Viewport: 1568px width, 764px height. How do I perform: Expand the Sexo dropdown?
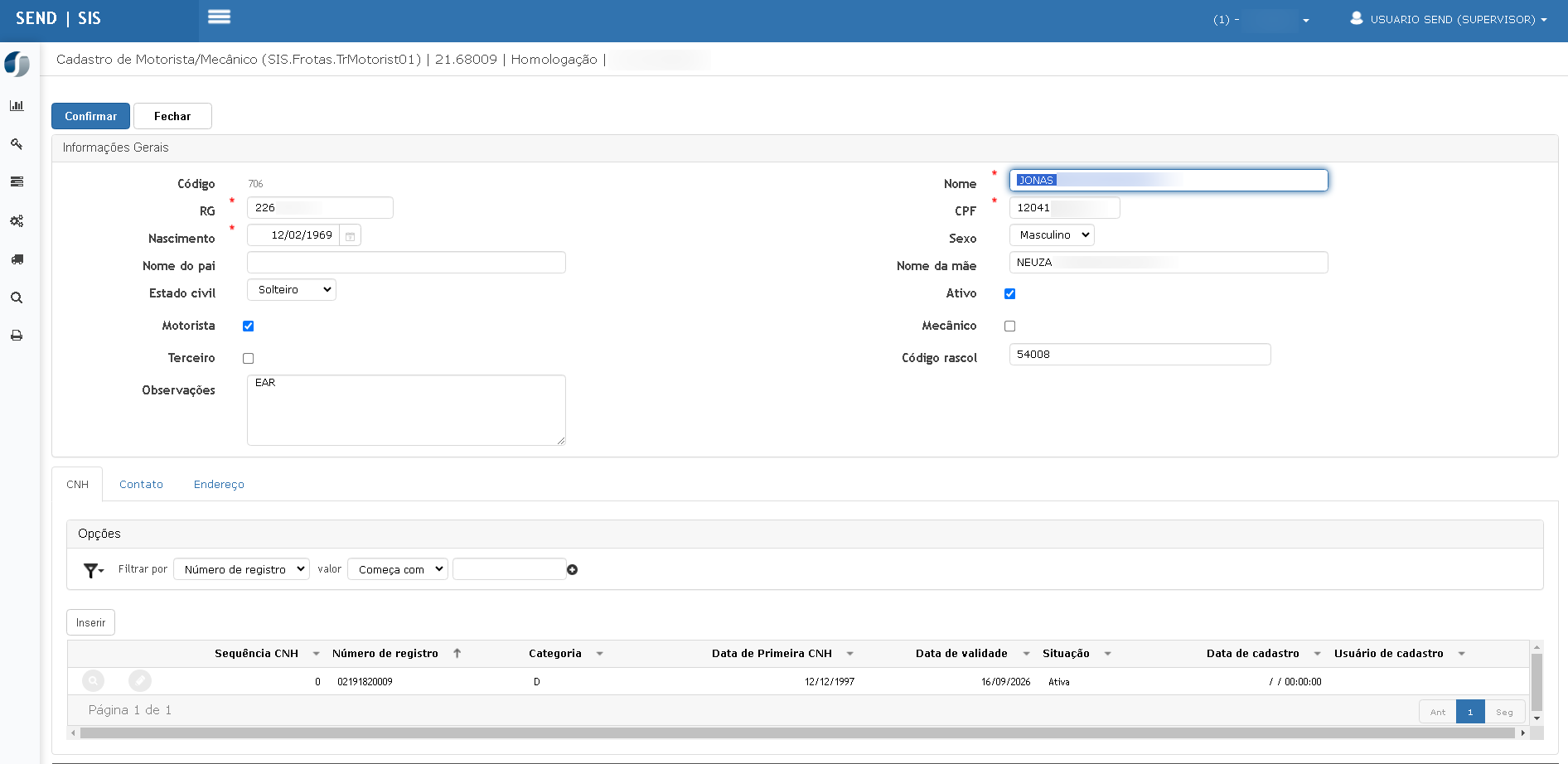coord(1052,235)
